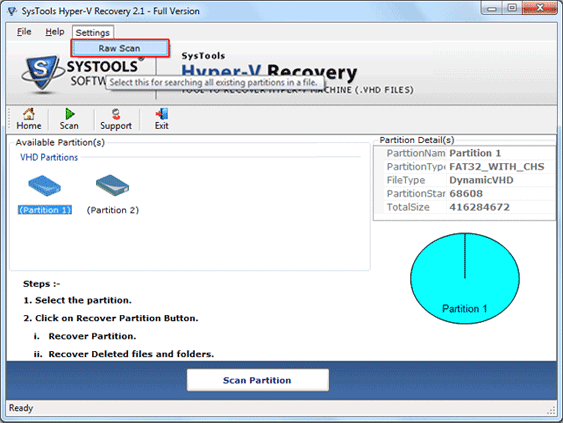The width and height of the screenshot is (563, 423).
Task: Minimize the Hyper-V Recovery window
Action: 492,9
